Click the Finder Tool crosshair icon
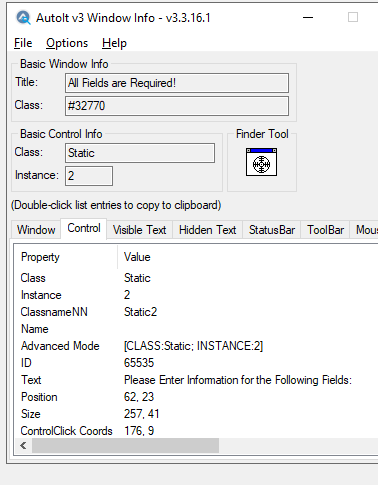 point(261,162)
